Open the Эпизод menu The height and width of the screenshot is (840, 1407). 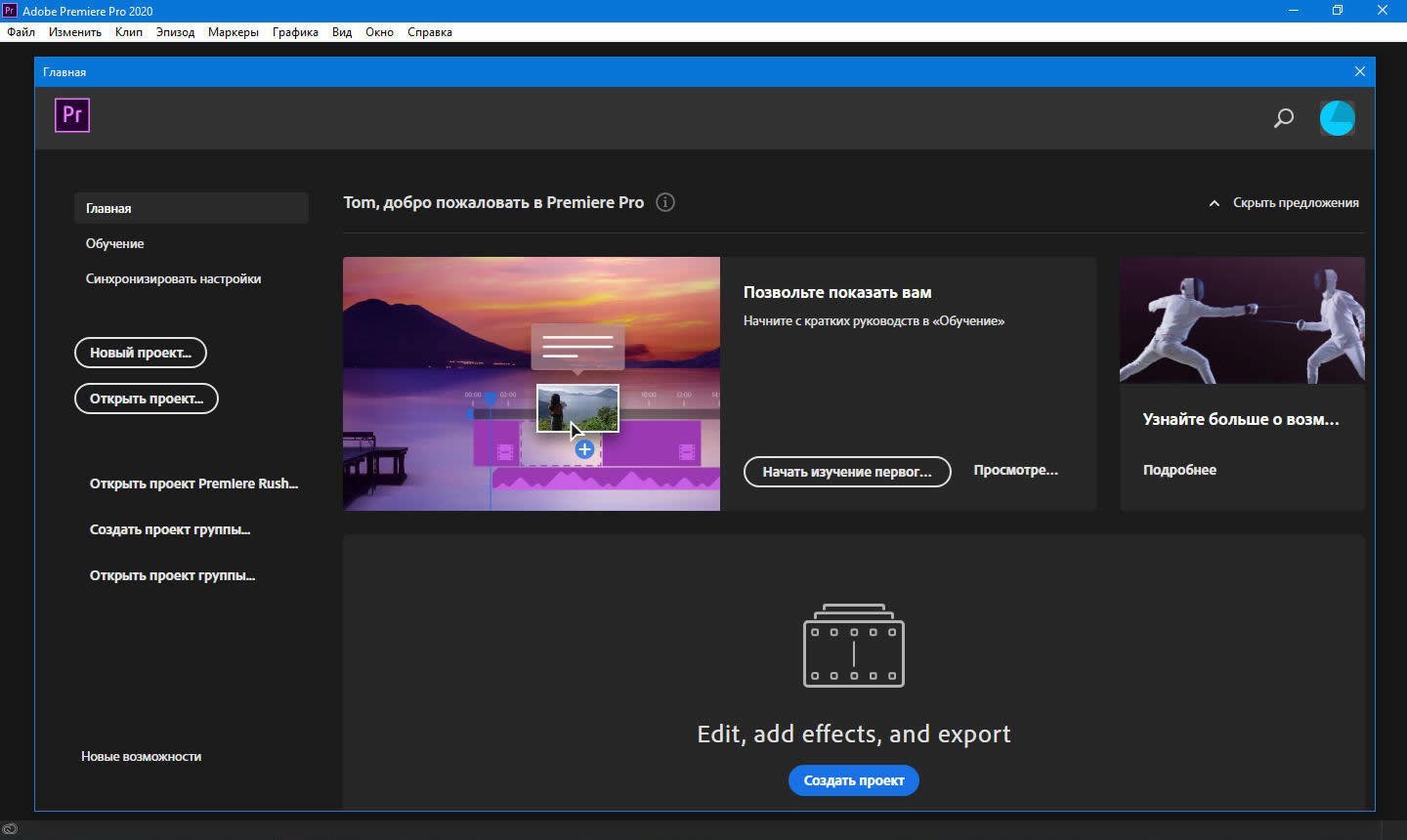click(x=175, y=32)
